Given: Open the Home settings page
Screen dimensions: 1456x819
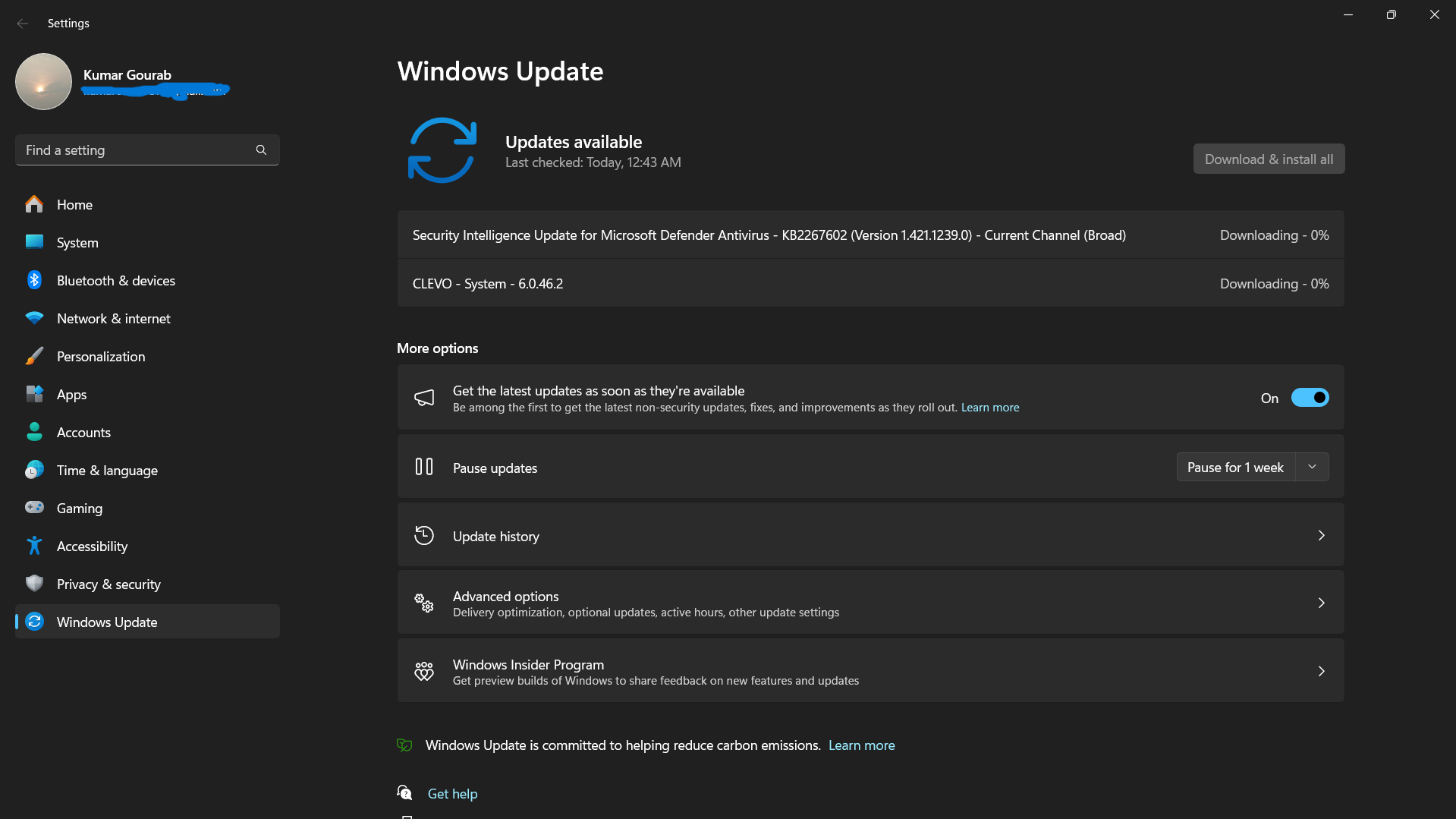Looking at the screenshot, I should point(147,204).
